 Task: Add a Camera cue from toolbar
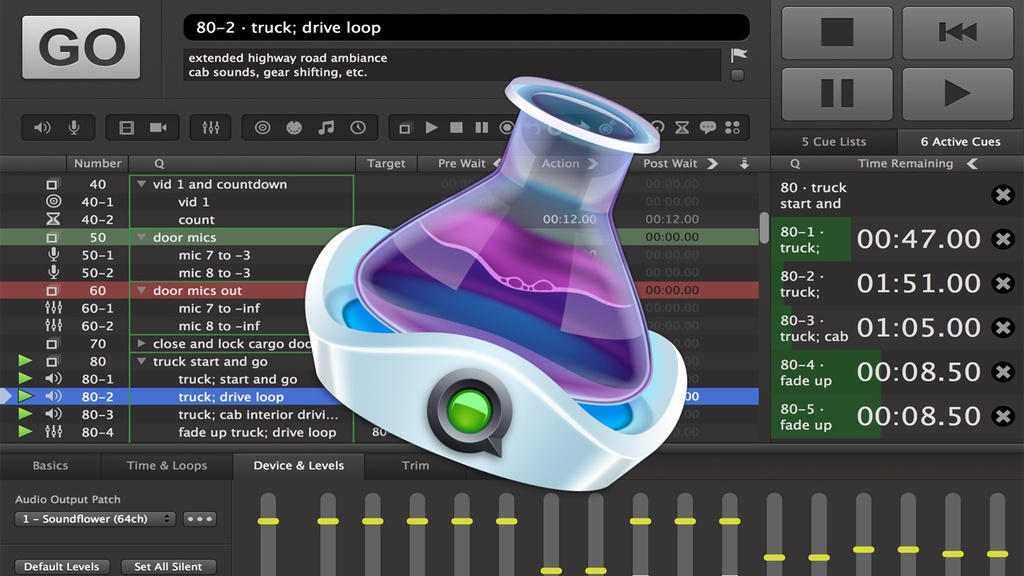tap(157, 128)
